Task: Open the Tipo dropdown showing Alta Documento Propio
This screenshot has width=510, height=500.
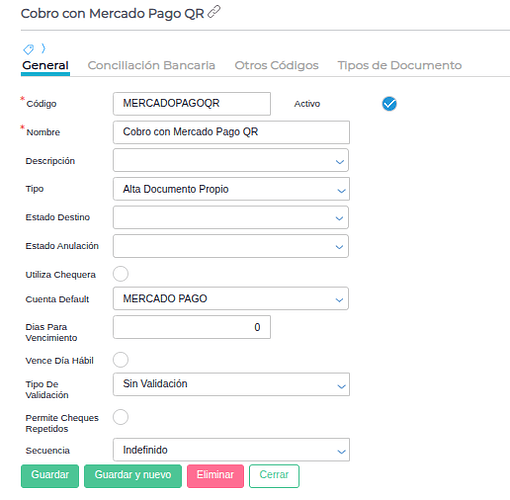Action: pos(231,189)
